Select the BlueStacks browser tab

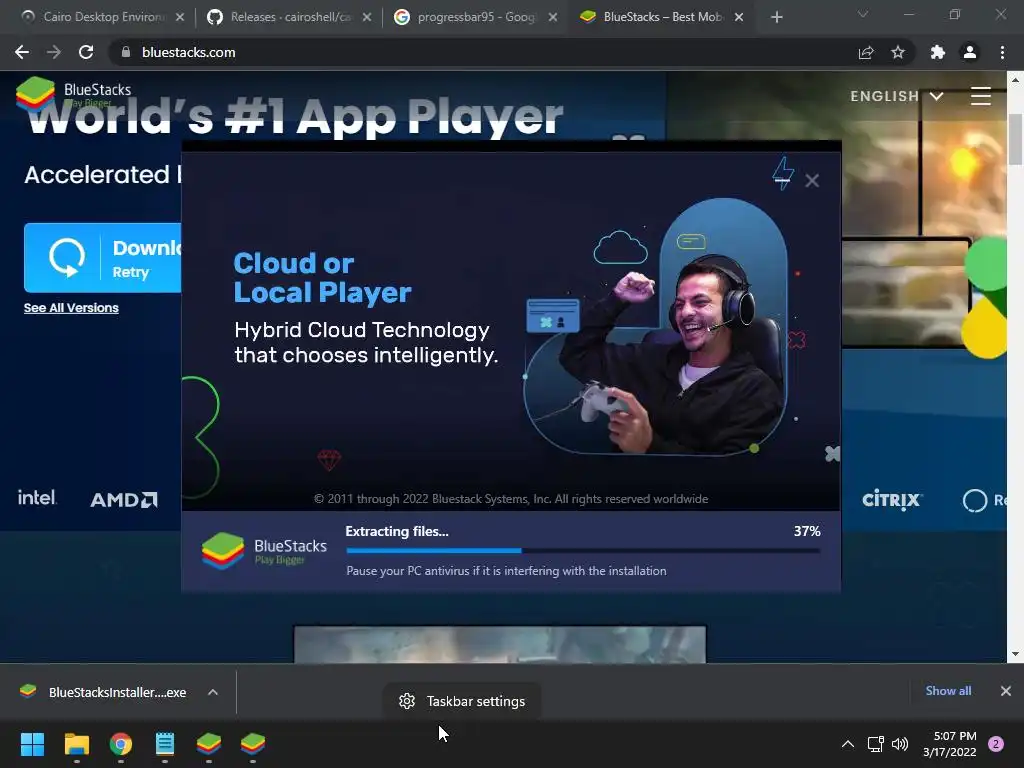662,17
